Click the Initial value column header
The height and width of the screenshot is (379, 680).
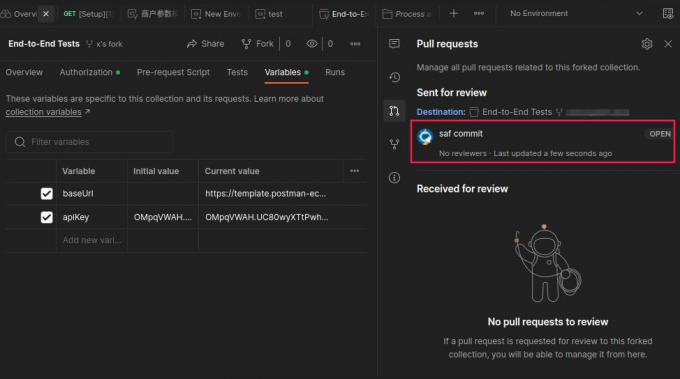click(x=156, y=171)
